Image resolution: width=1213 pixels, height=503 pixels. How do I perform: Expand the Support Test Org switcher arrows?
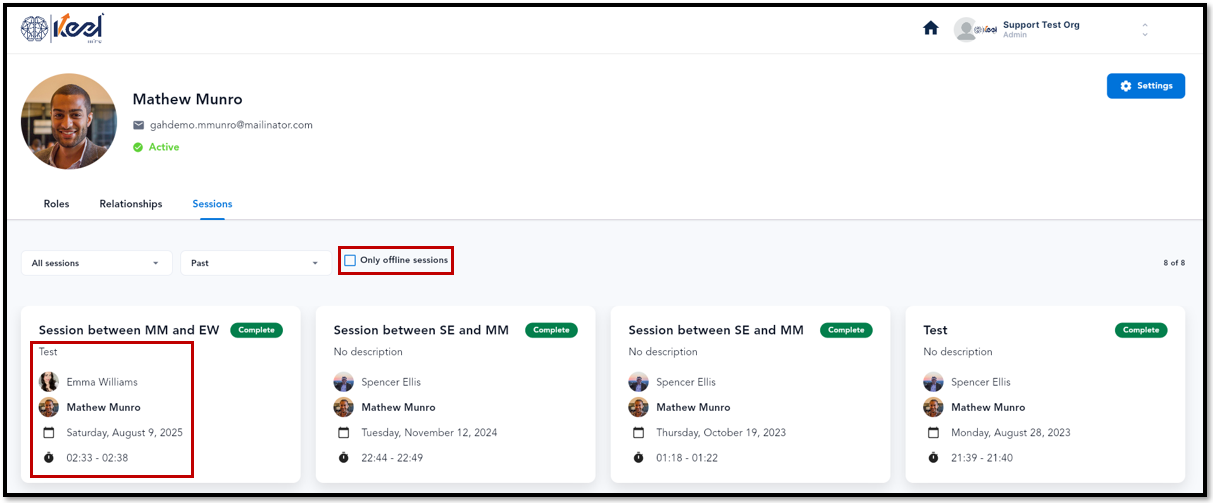pos(1144,30)
